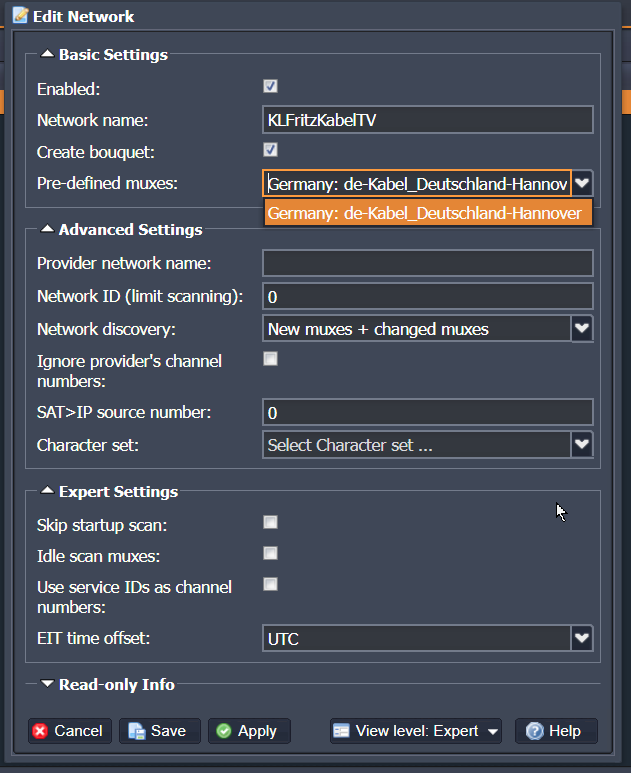Click the Save disk icon
The height and width of the screenshot is (773, 631).
point(137,731)
